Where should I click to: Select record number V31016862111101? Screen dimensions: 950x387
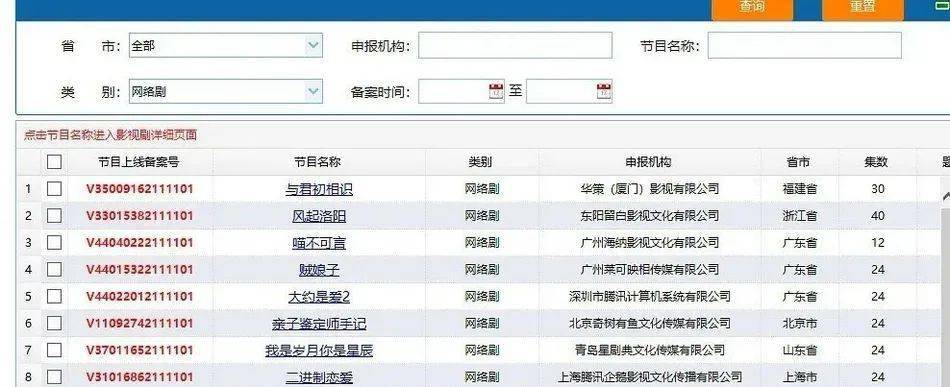pos(139,377)
